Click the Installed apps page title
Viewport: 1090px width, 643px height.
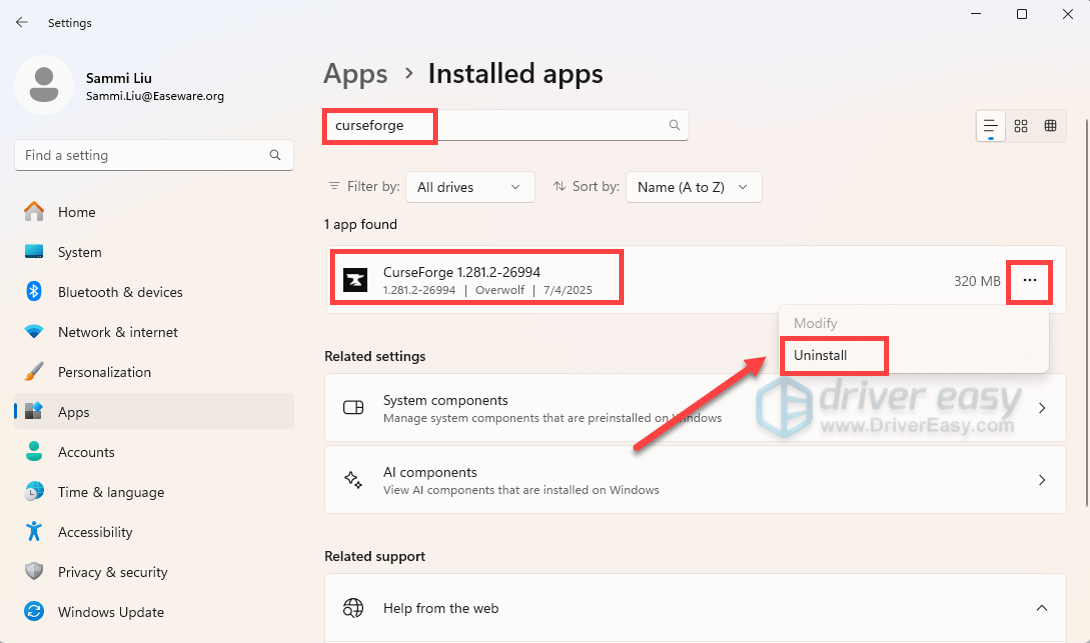pyautogui.click(x=515, y=74)
